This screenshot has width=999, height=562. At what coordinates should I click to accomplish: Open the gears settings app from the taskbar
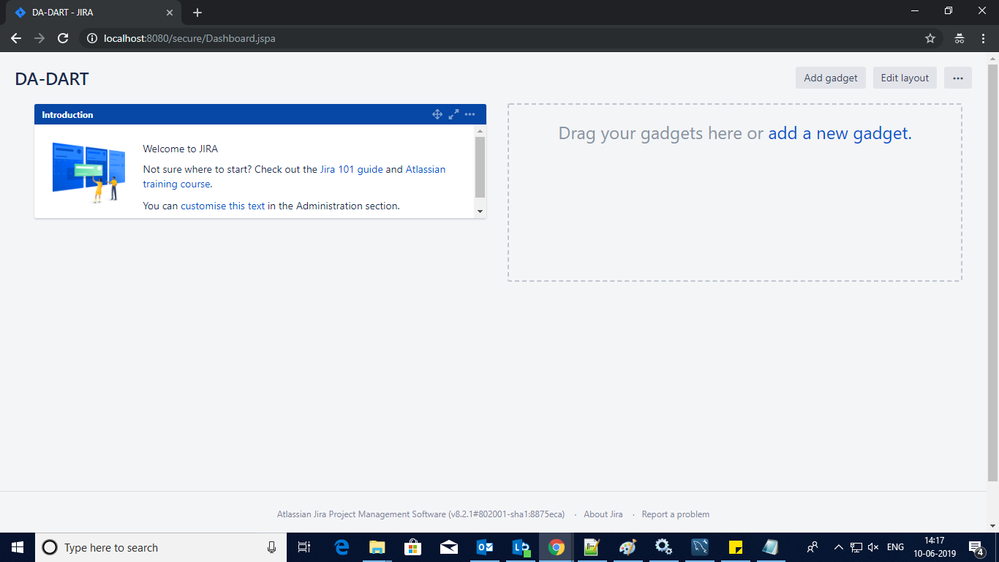pos(663,547)
